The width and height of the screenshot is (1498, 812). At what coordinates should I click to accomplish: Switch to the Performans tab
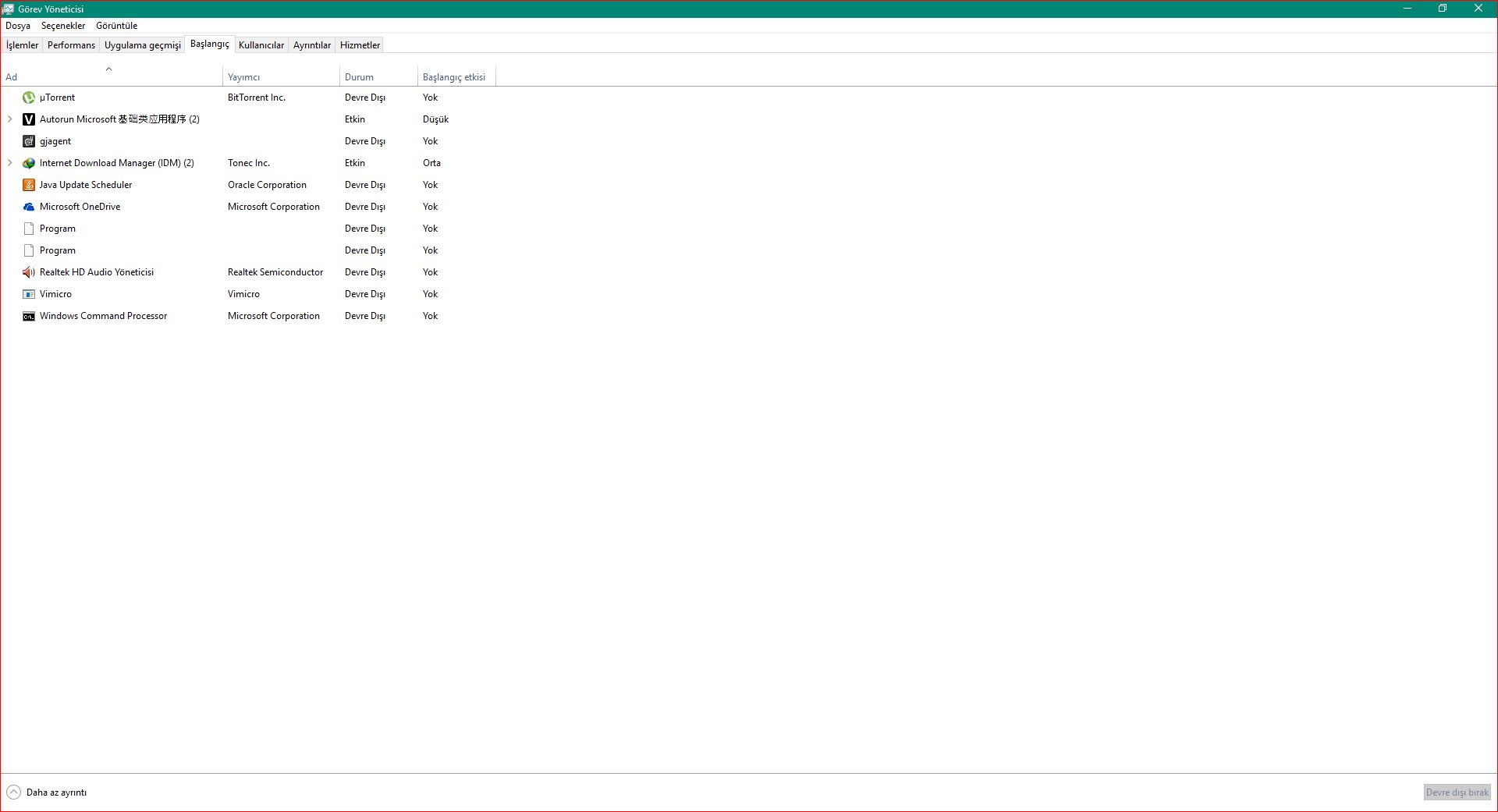(71, 45)
